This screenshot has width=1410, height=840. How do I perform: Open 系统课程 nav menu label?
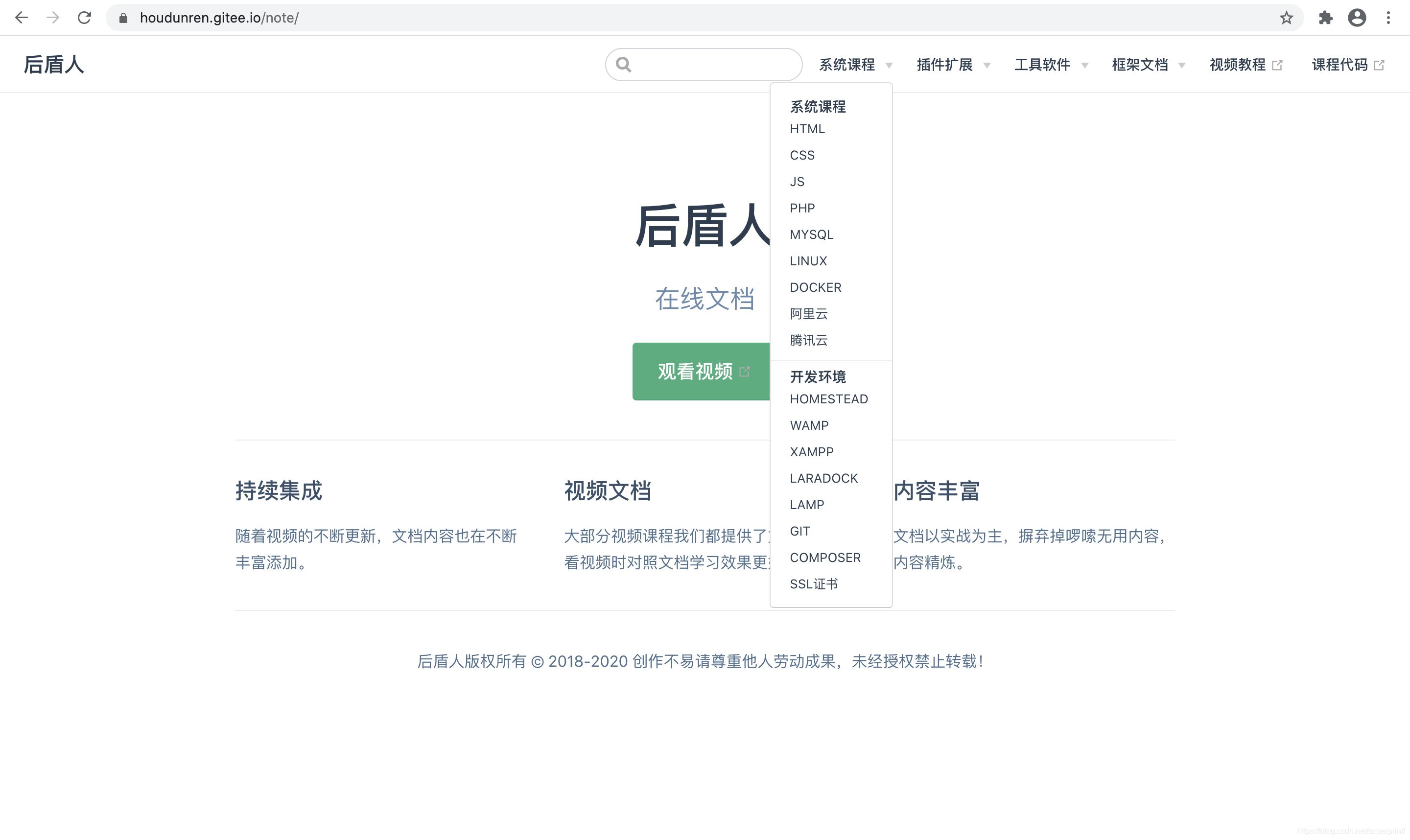coord(847,65)
